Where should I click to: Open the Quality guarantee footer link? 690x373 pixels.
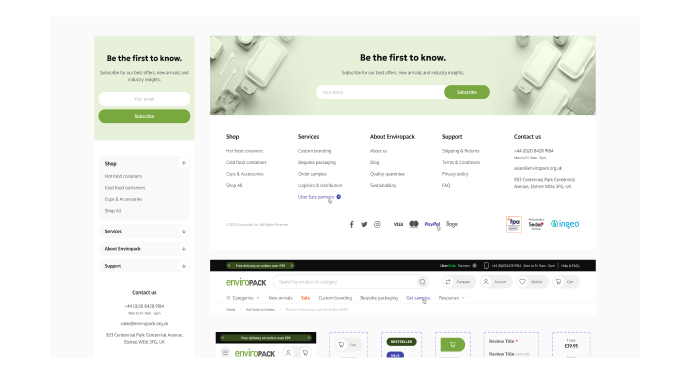pyautogui.click(x=387, y=174)
